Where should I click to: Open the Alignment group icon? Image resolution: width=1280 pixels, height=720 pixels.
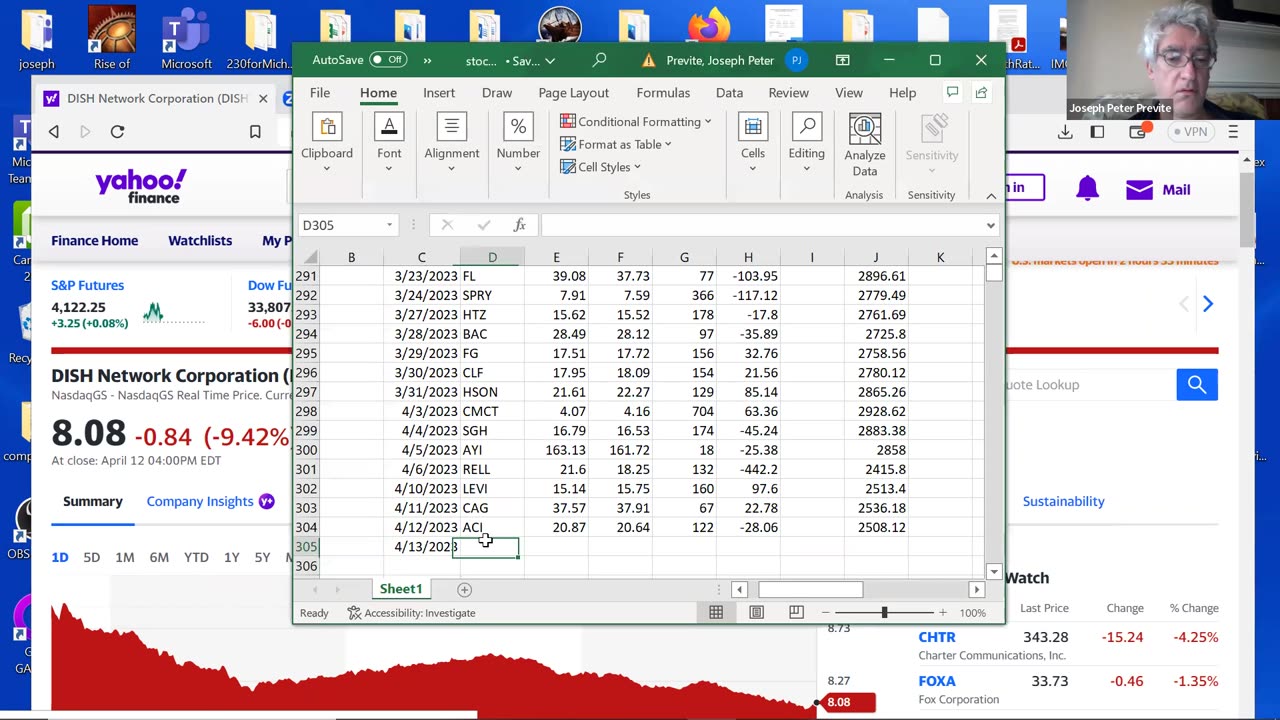pyautogui.click(x=451, y=127)
